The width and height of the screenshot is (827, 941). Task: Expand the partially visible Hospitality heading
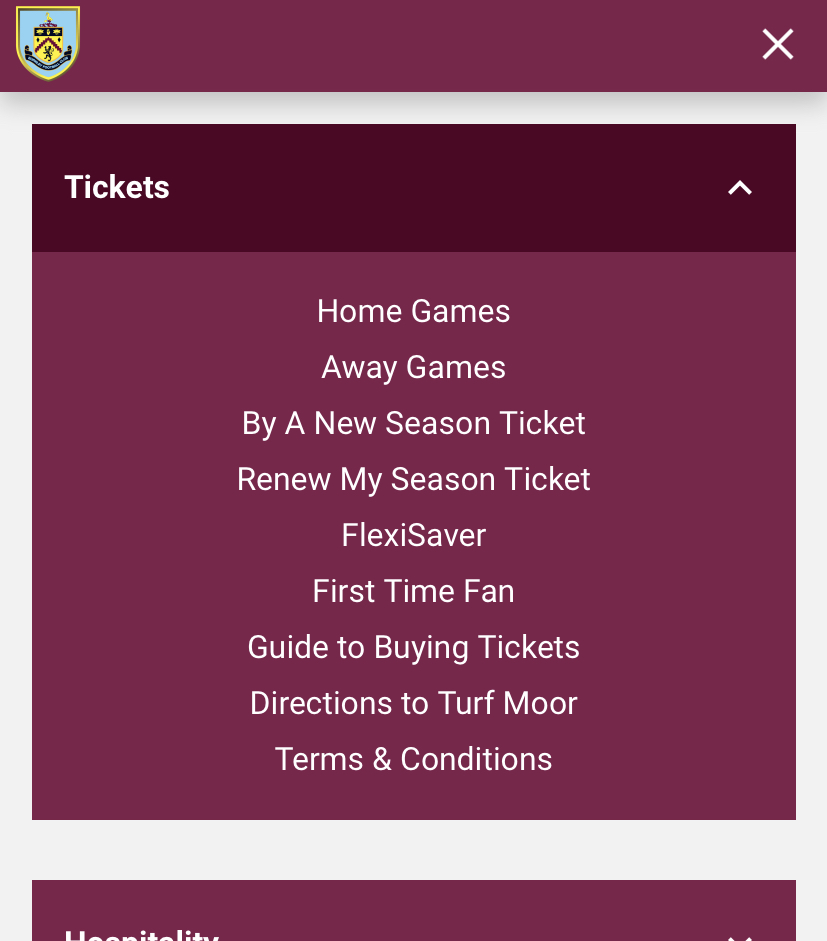[142, 934]
